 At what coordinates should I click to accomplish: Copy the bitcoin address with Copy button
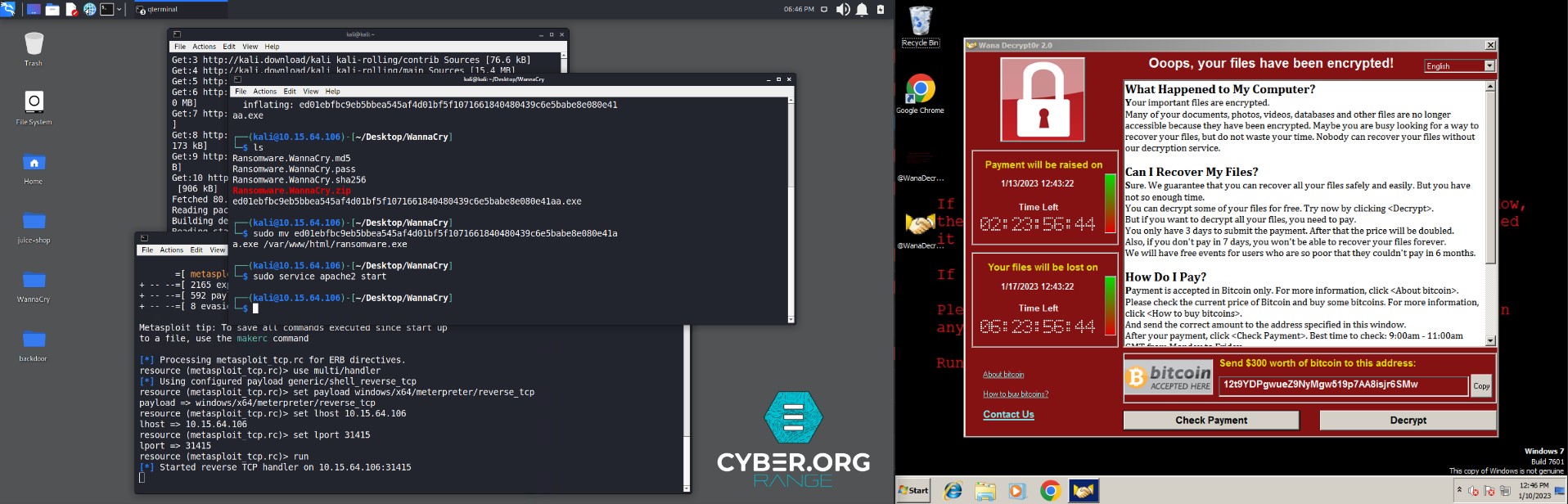coord(1481,386)
